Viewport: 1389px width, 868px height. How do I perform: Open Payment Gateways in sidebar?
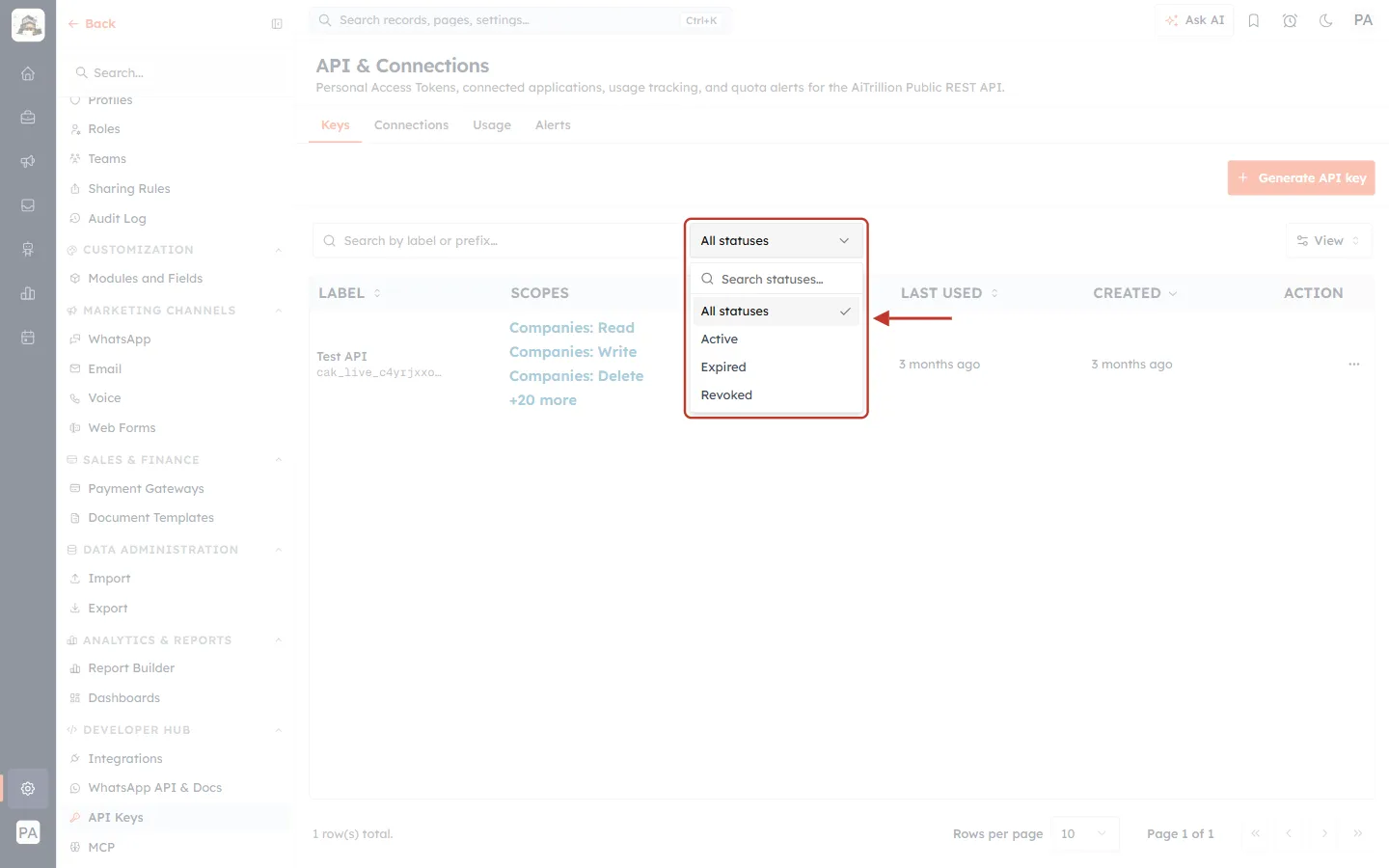(x=146, y=489)
